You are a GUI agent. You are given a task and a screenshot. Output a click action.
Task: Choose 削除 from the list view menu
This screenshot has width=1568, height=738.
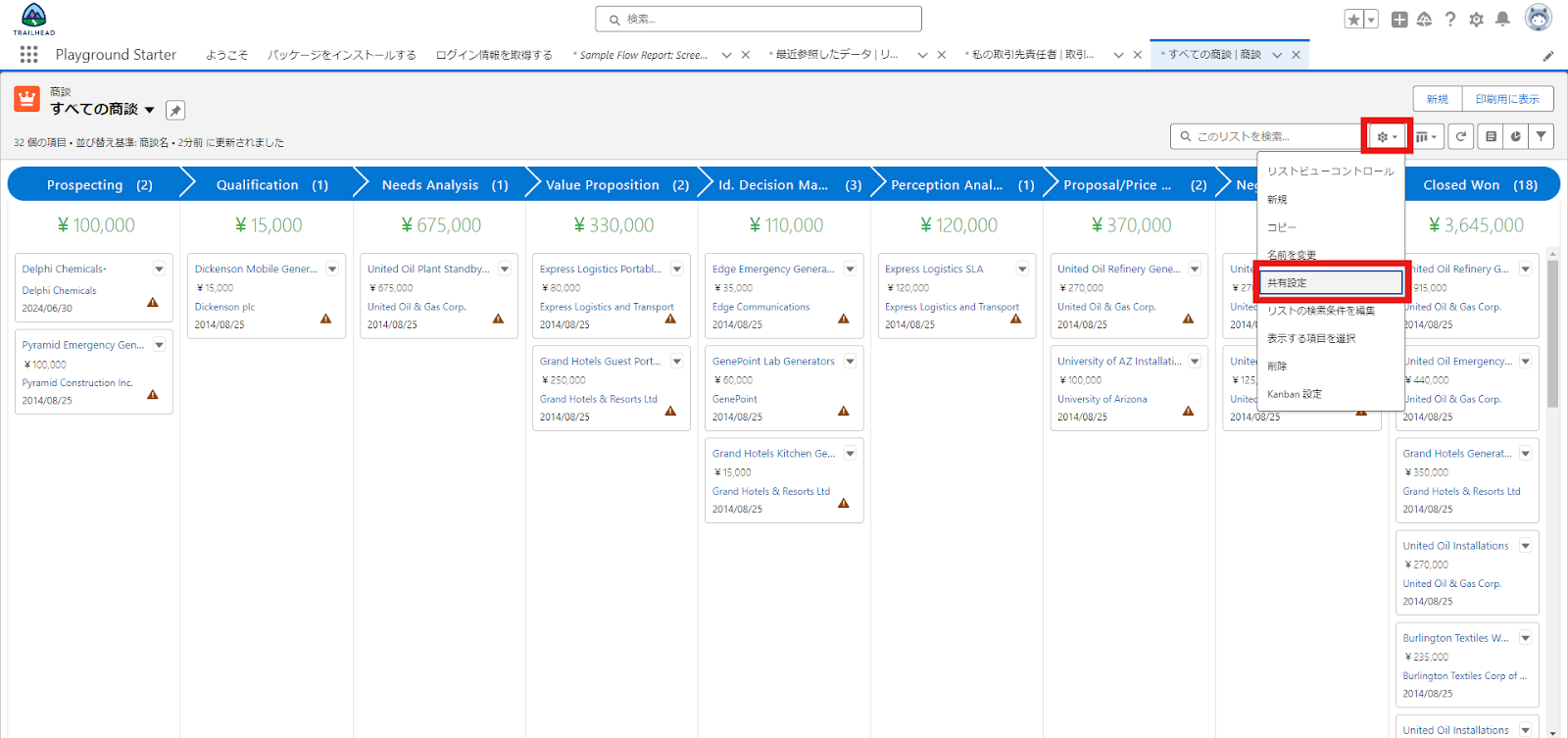1331,367
